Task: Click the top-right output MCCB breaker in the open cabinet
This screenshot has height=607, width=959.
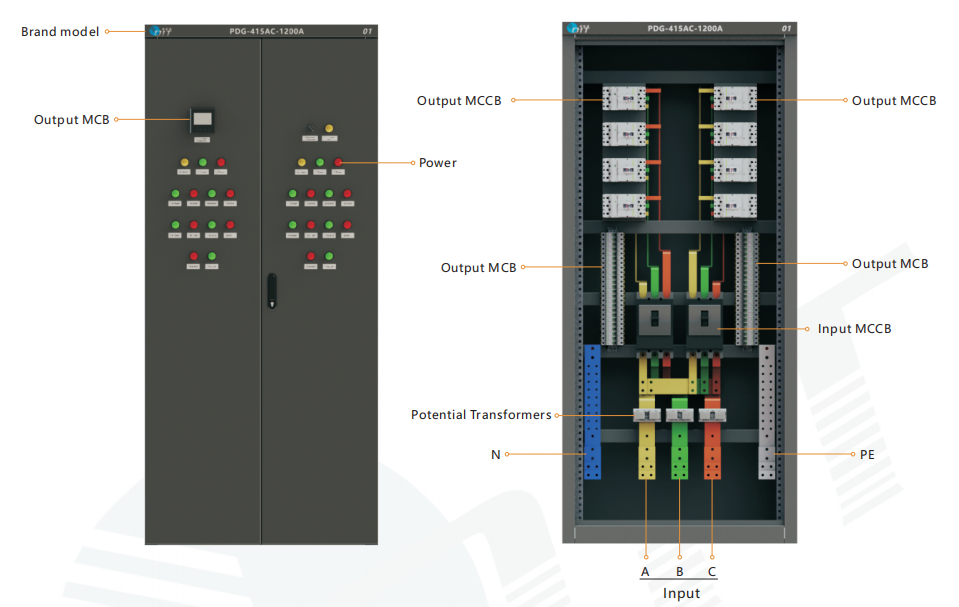Action: click(735, 99)
